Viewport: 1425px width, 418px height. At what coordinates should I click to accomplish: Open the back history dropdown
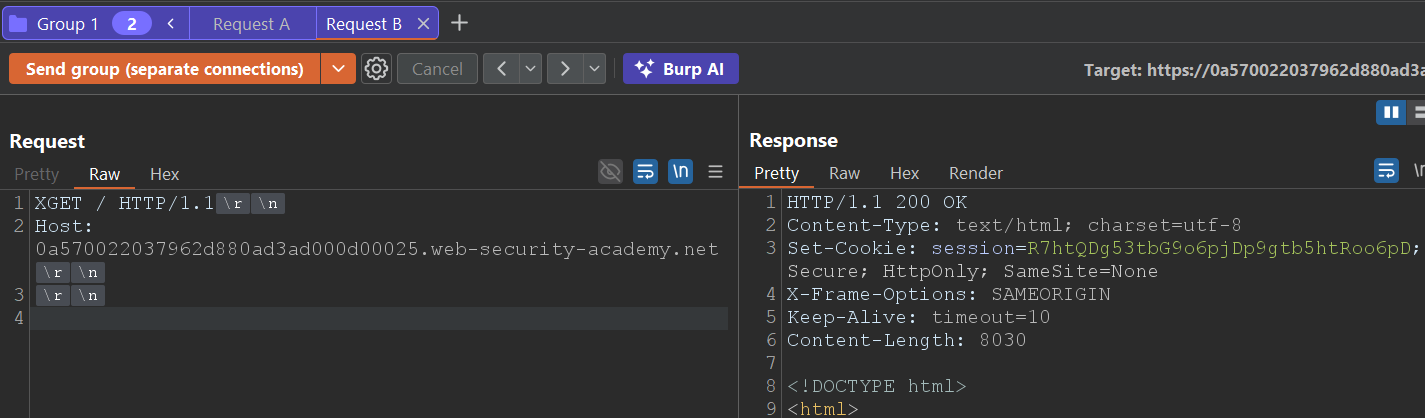[x=530, y=69]
